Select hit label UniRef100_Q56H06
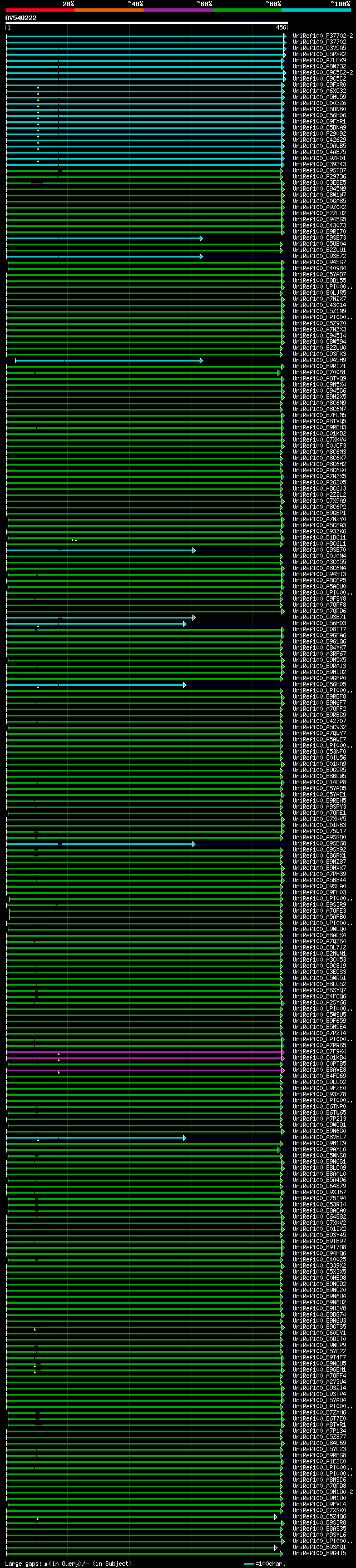 click(319, 115)
